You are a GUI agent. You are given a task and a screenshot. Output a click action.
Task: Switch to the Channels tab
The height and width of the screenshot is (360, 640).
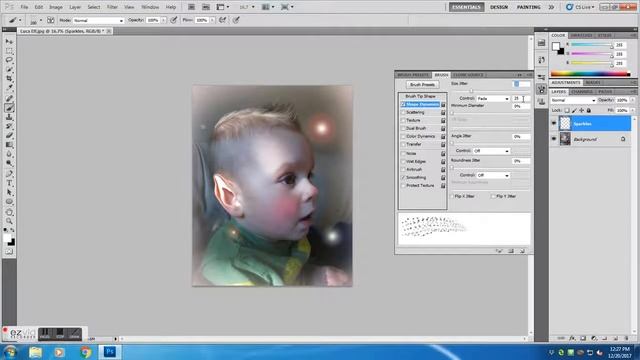point(582,92)
